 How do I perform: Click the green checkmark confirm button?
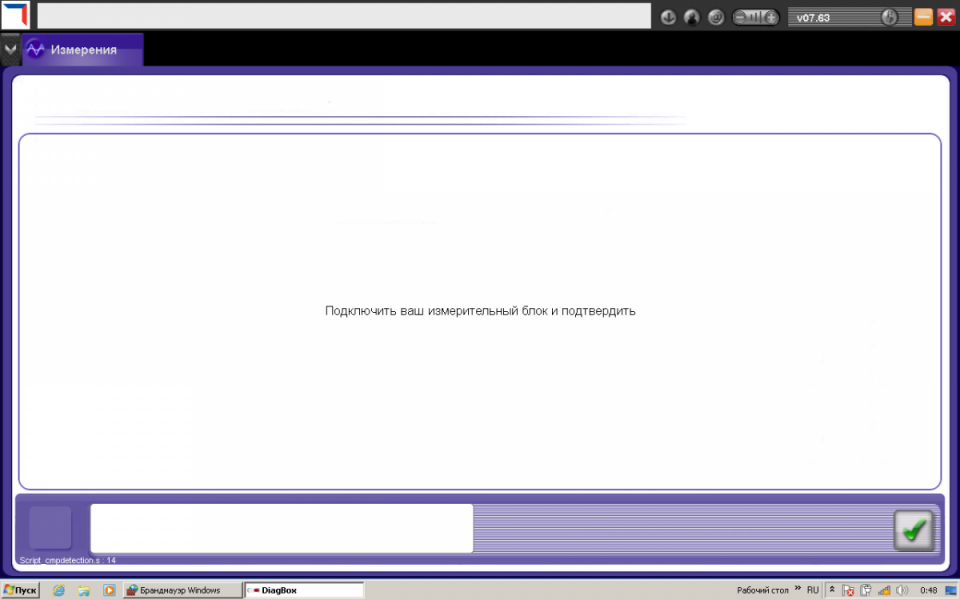point(912,530)
